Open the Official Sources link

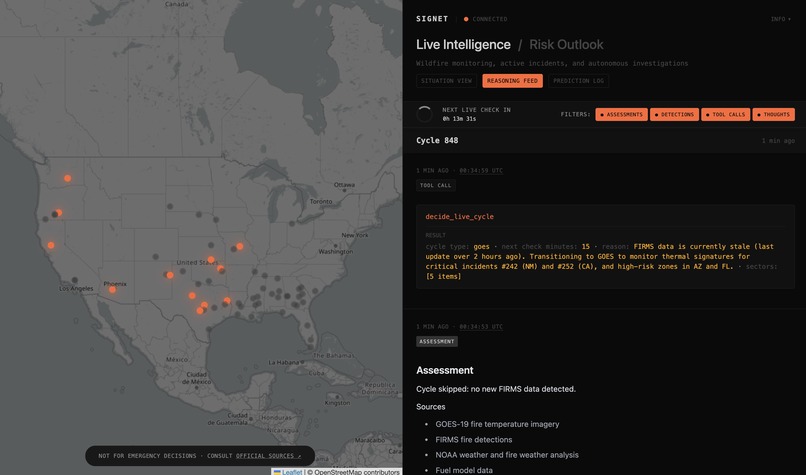click(x=268, y=456)
